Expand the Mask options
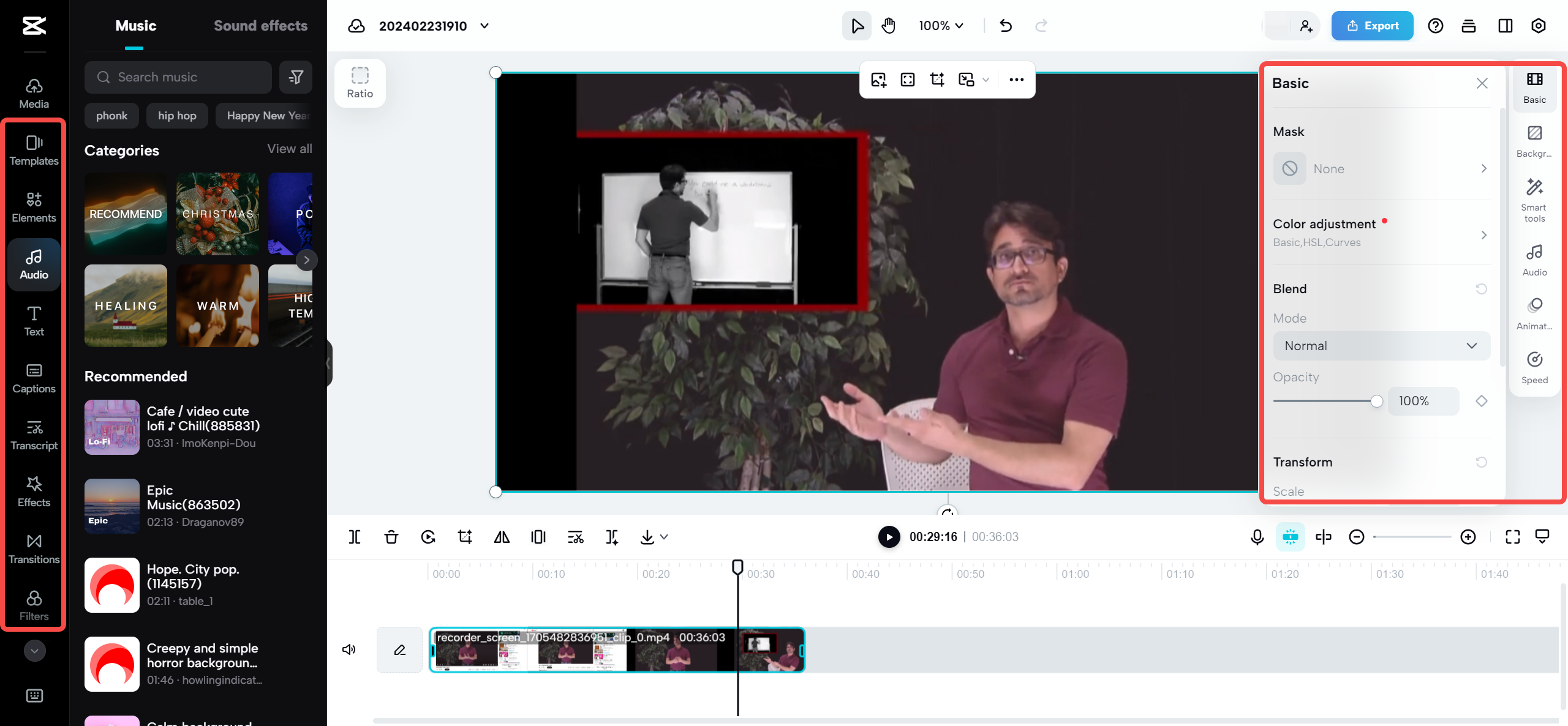Image resolution: width=1568 pixels, height=726 pixels. pyautogui.click(x=1483, y=168)
